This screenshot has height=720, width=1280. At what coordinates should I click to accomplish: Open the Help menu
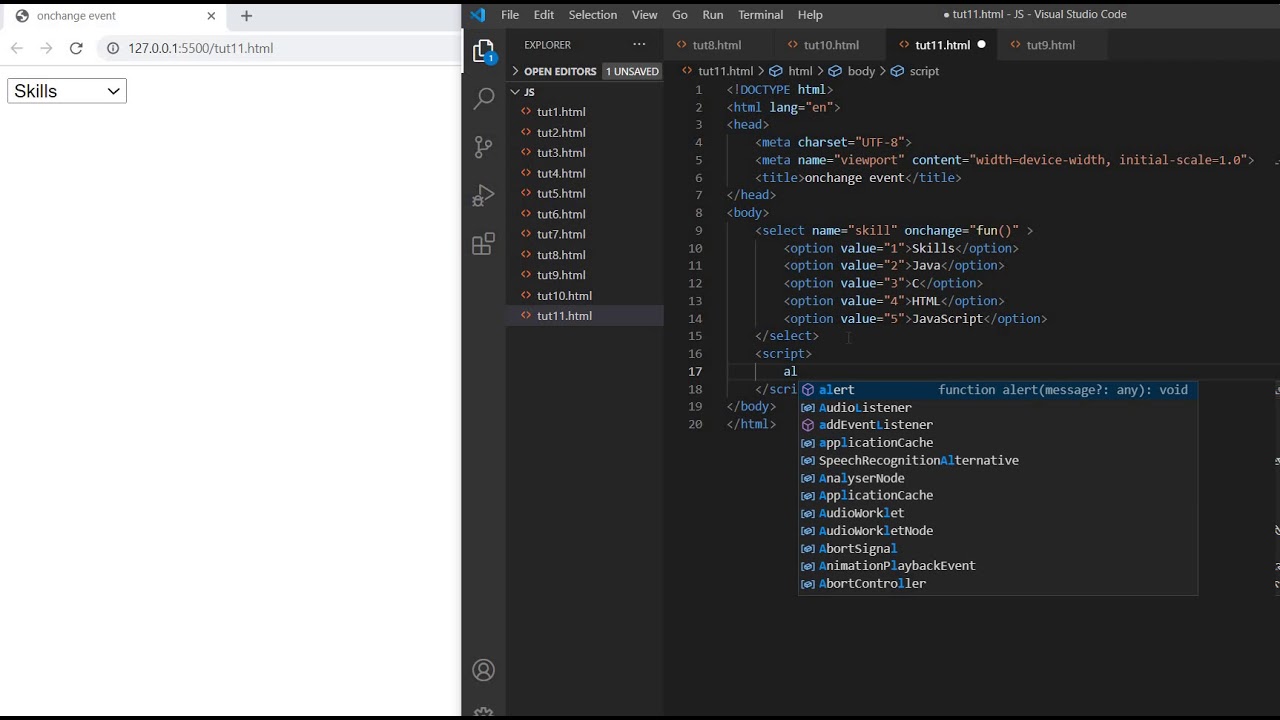point(810,15)
